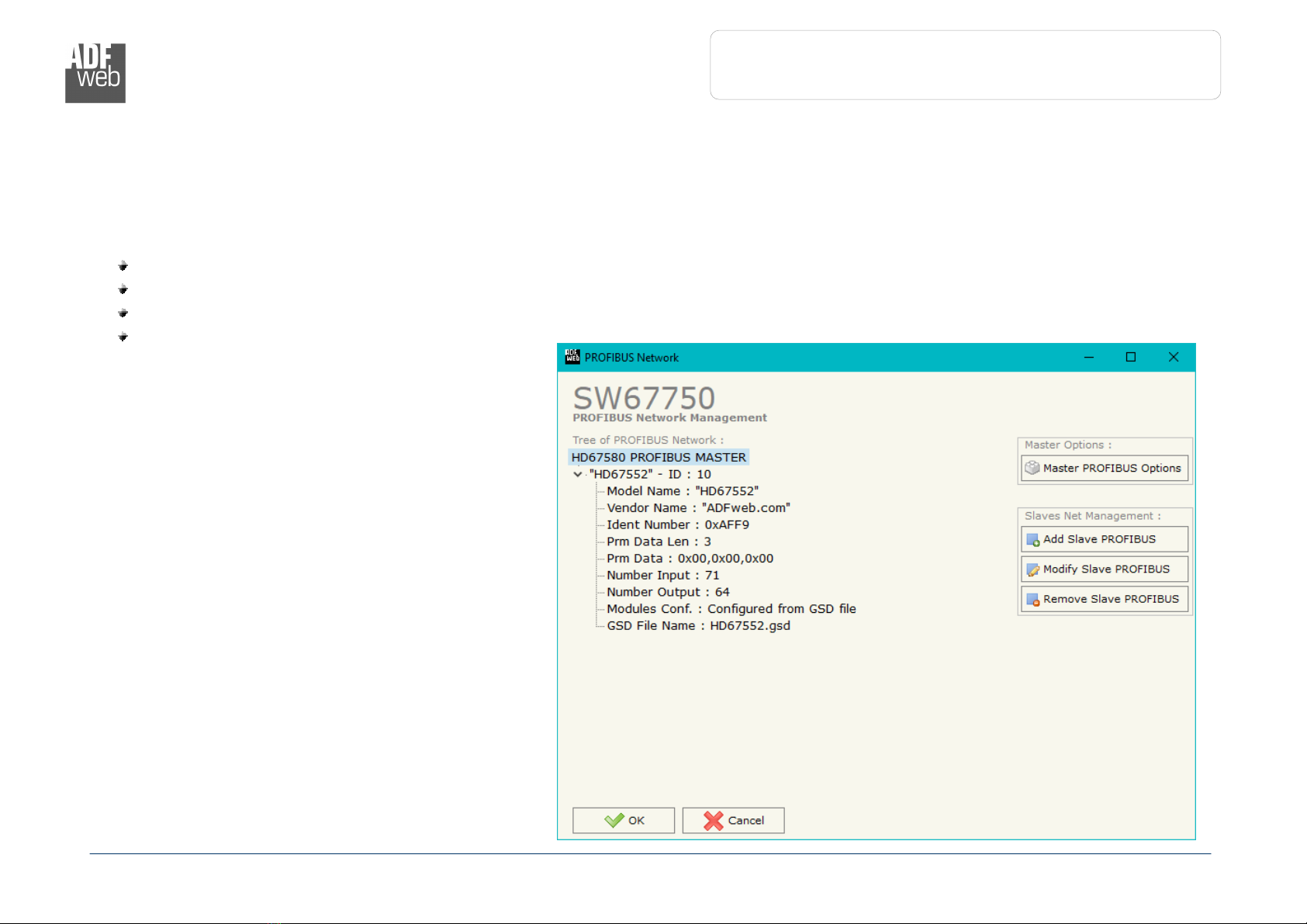Close the PROFIBUS Network window

1174,357
